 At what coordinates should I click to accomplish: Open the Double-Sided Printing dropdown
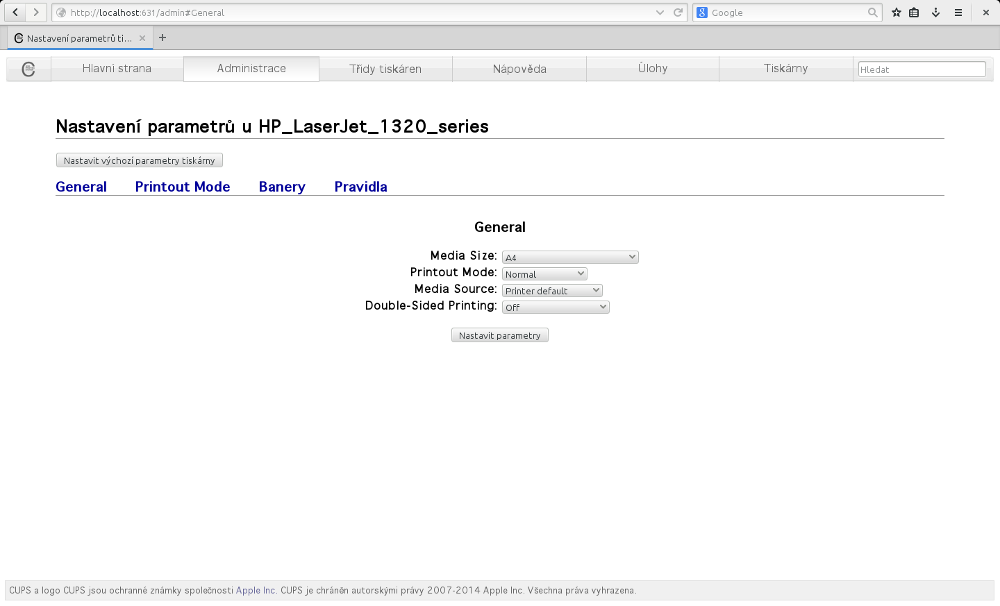[x=555, y=307]
